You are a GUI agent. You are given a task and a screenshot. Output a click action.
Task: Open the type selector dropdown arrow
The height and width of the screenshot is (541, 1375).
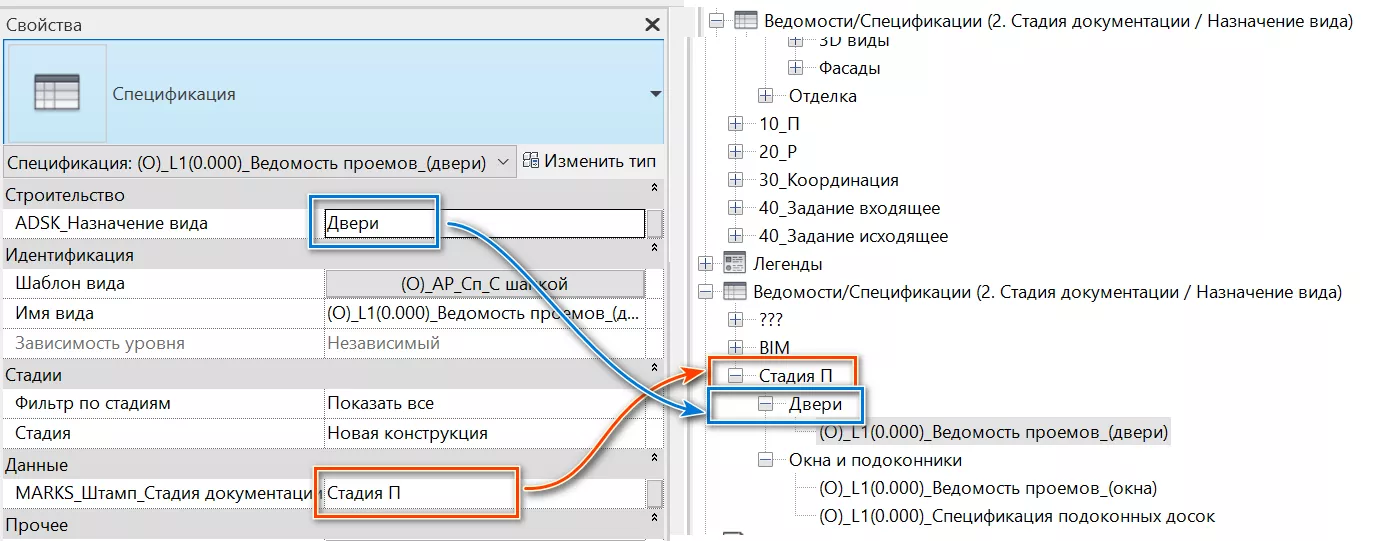655,94
